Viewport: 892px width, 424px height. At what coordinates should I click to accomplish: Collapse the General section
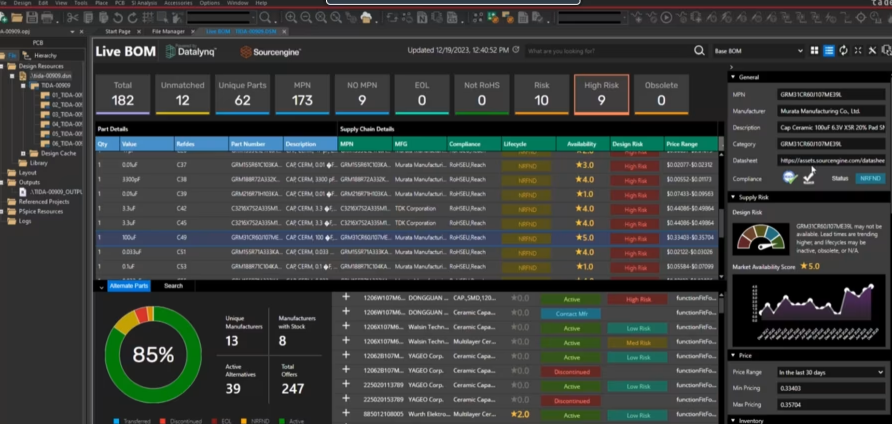tap(733, 77)
